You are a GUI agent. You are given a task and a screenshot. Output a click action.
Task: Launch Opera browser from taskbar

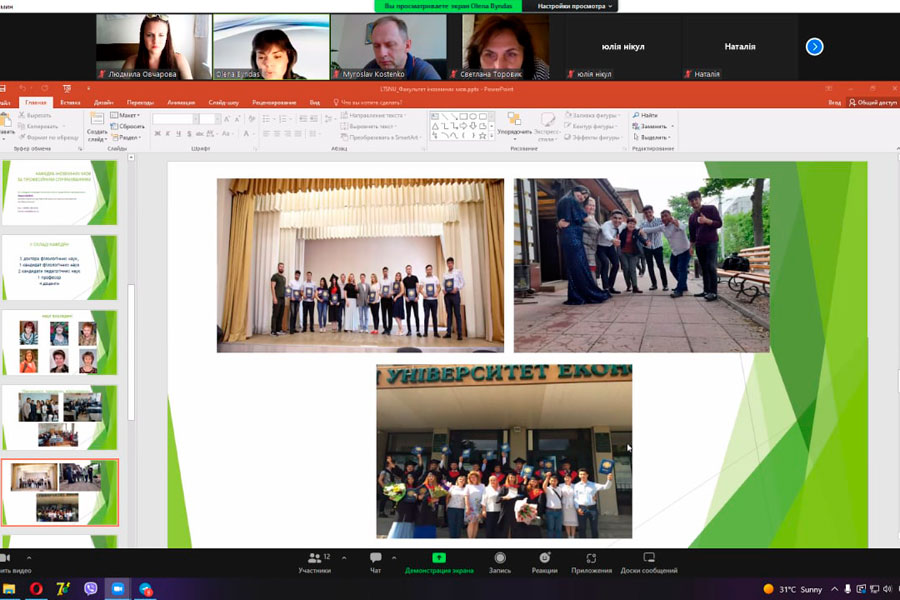coord(37,589)
